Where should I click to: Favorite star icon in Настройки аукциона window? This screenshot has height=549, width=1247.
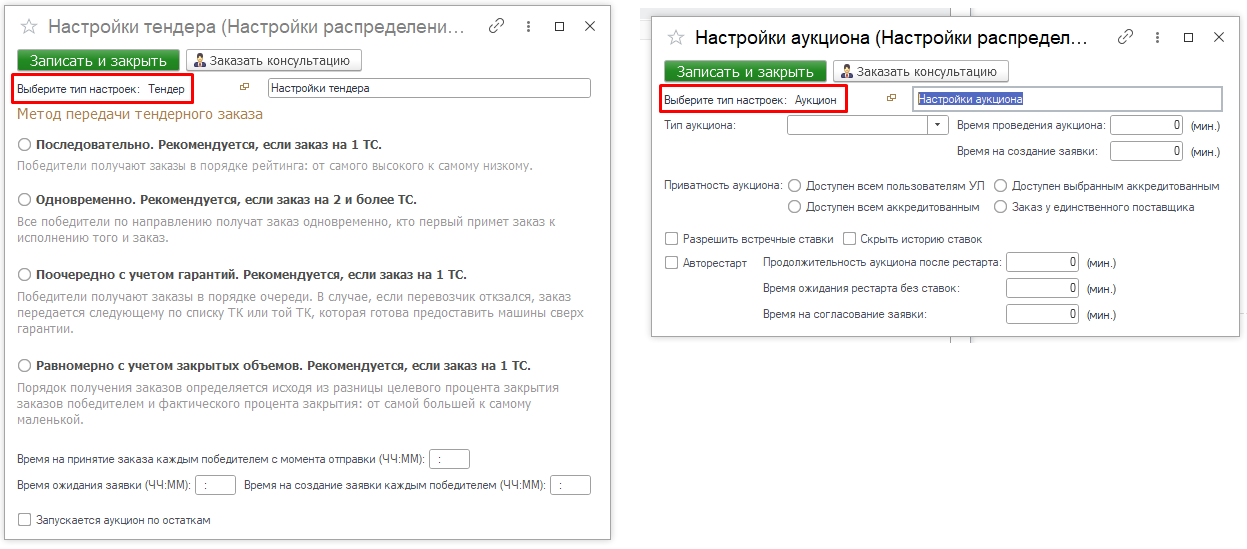(x=676, y=37)
